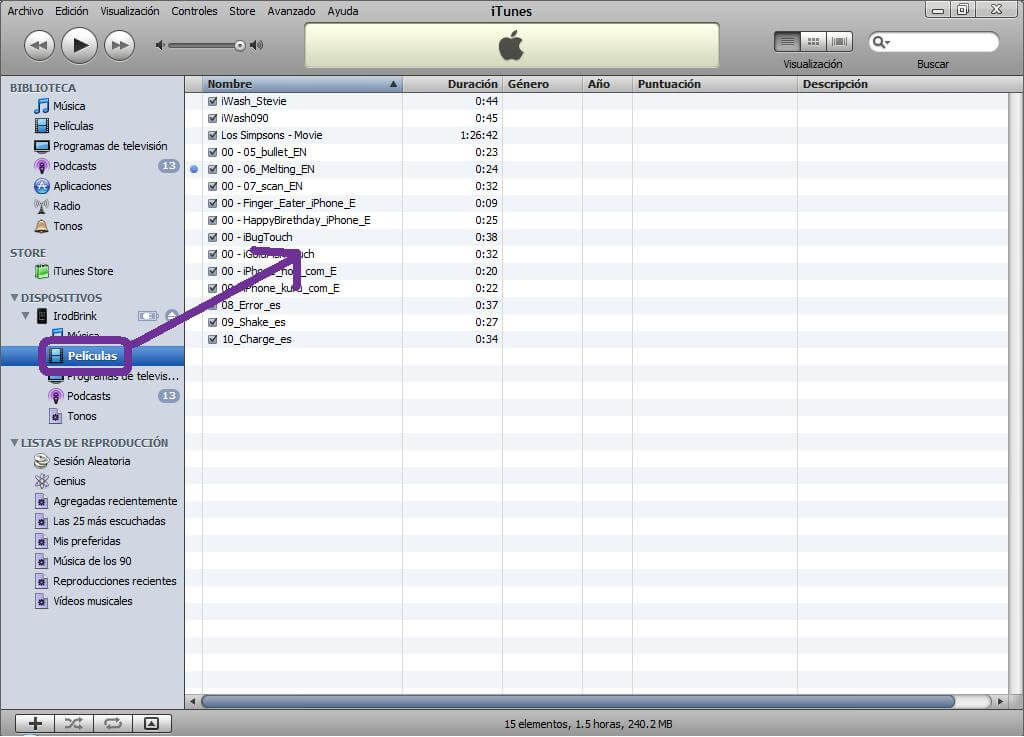Collapse the Listas de Reproducción section

pos(14,443)
